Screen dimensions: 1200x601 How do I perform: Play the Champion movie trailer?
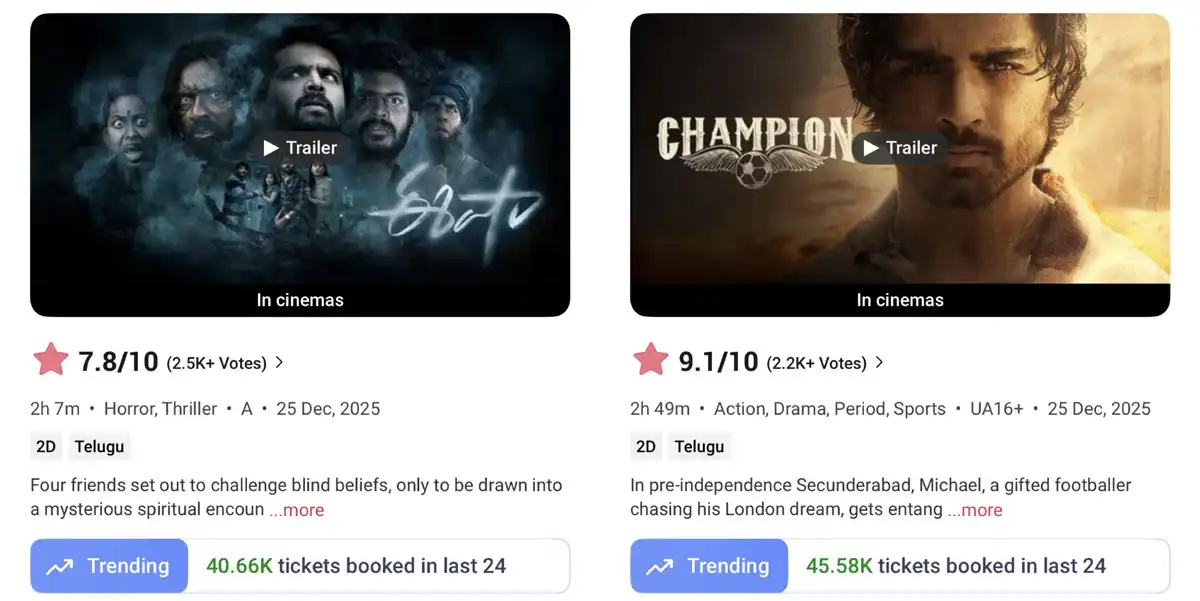[900, 148]
